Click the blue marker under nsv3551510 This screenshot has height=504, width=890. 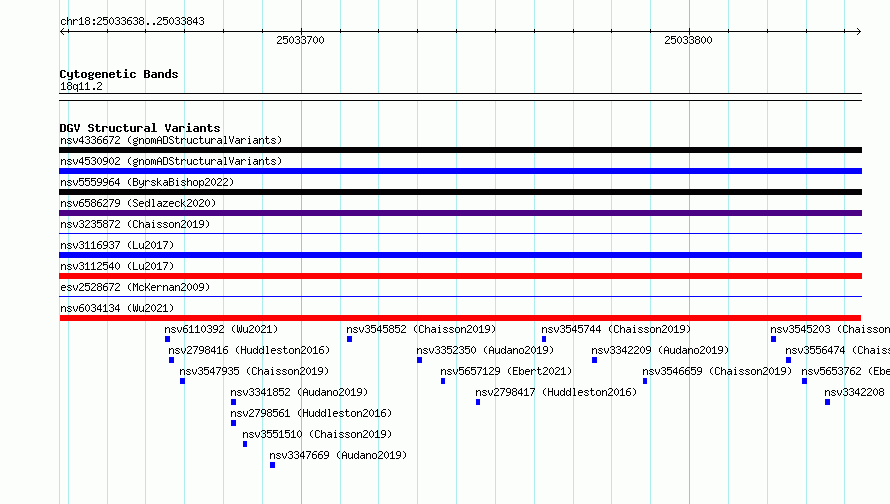pyautogui.click(x=245, y=444)
